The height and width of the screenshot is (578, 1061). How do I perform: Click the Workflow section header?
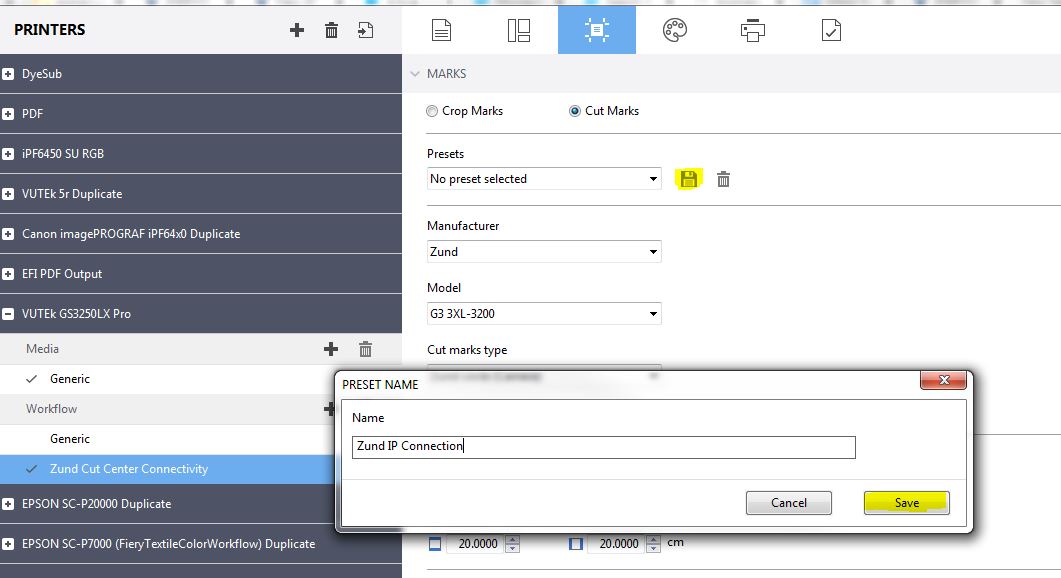[51, 409]
